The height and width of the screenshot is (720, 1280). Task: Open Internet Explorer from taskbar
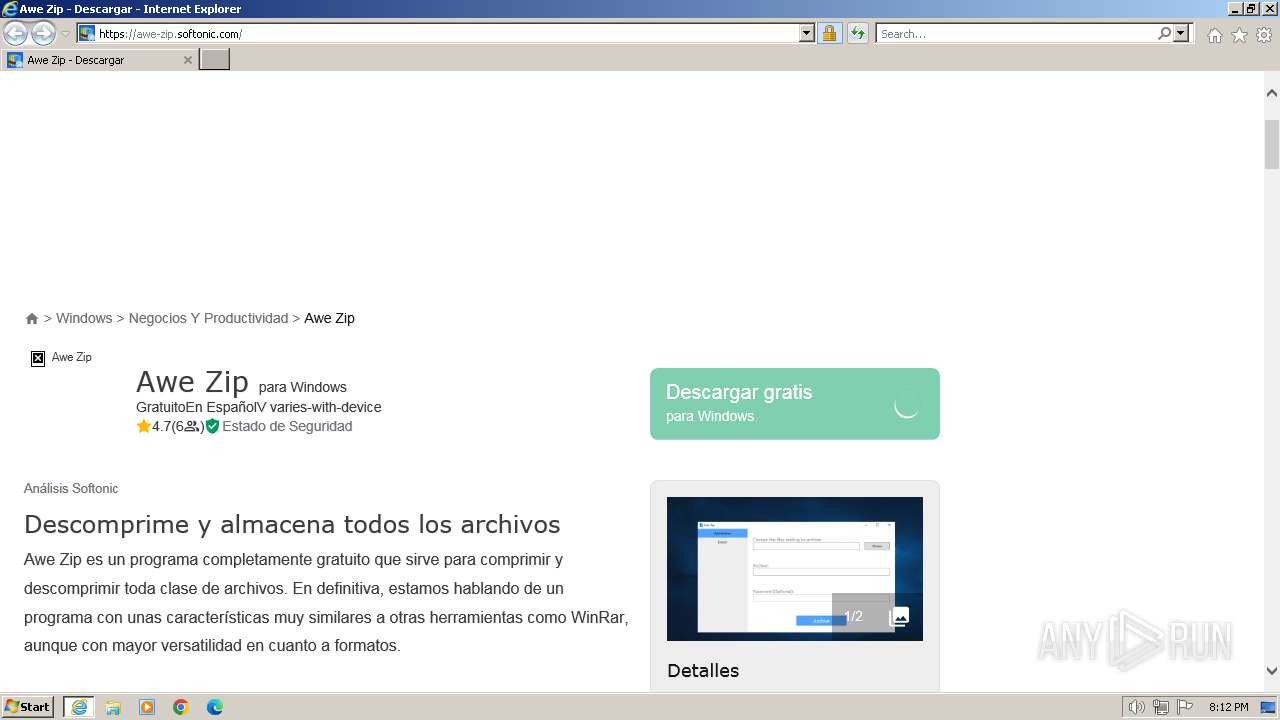(79, 707)
